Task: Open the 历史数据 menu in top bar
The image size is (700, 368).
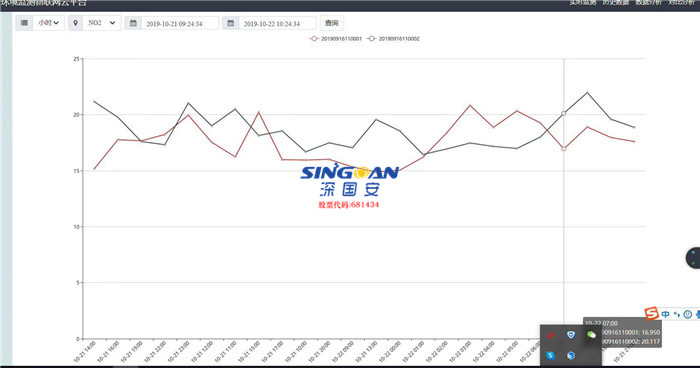Action: tap(616, 3)
